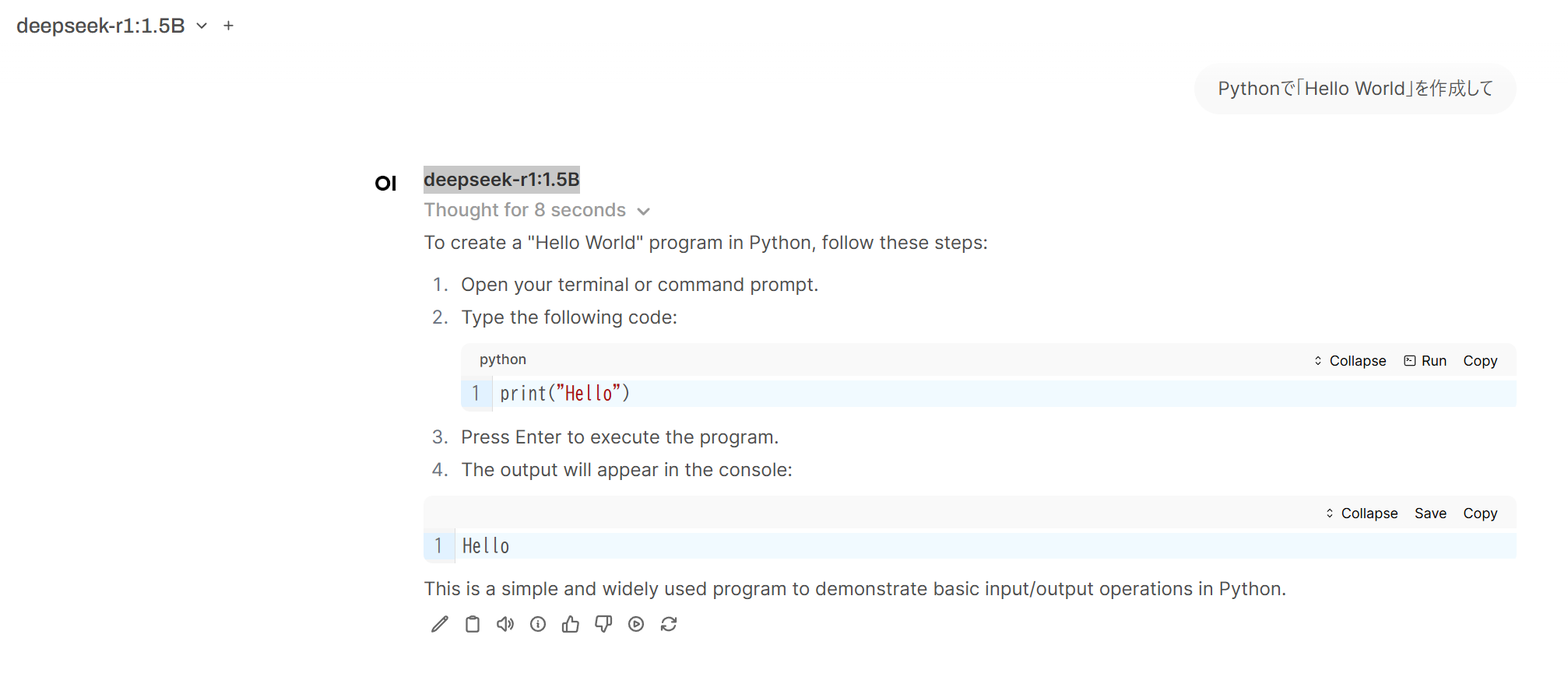Save the Hello output block
The width and height of the screenshot is (1568, 687).
1430,513
